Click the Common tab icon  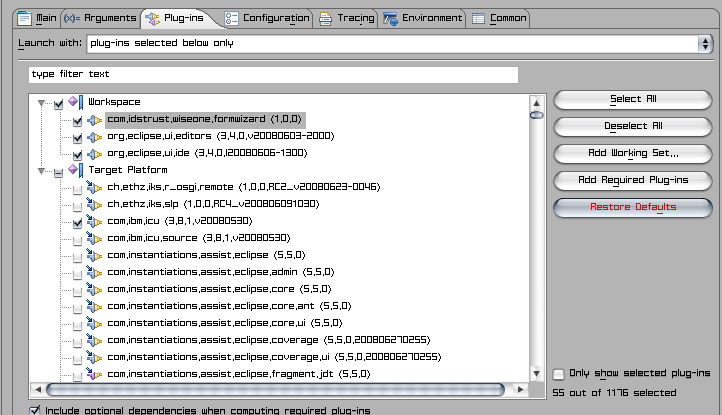pyautogui.click(x=478, y=19)
